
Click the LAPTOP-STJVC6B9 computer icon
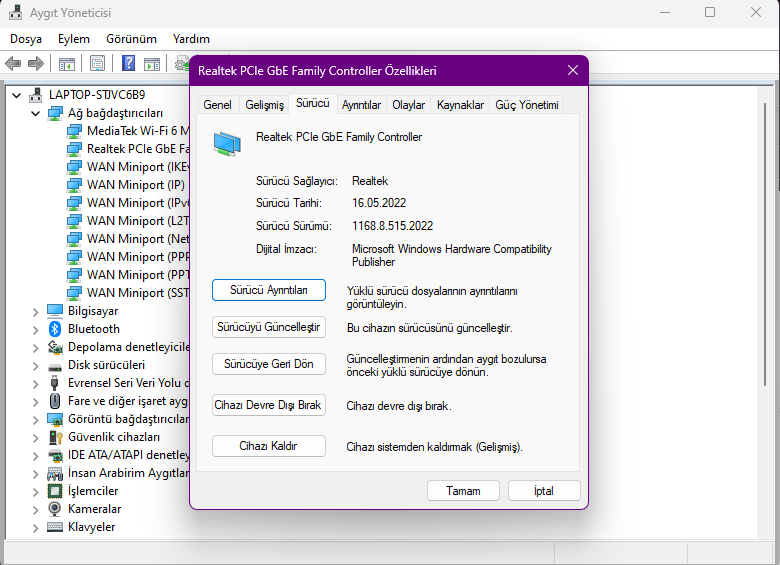[x=35, y=94]
